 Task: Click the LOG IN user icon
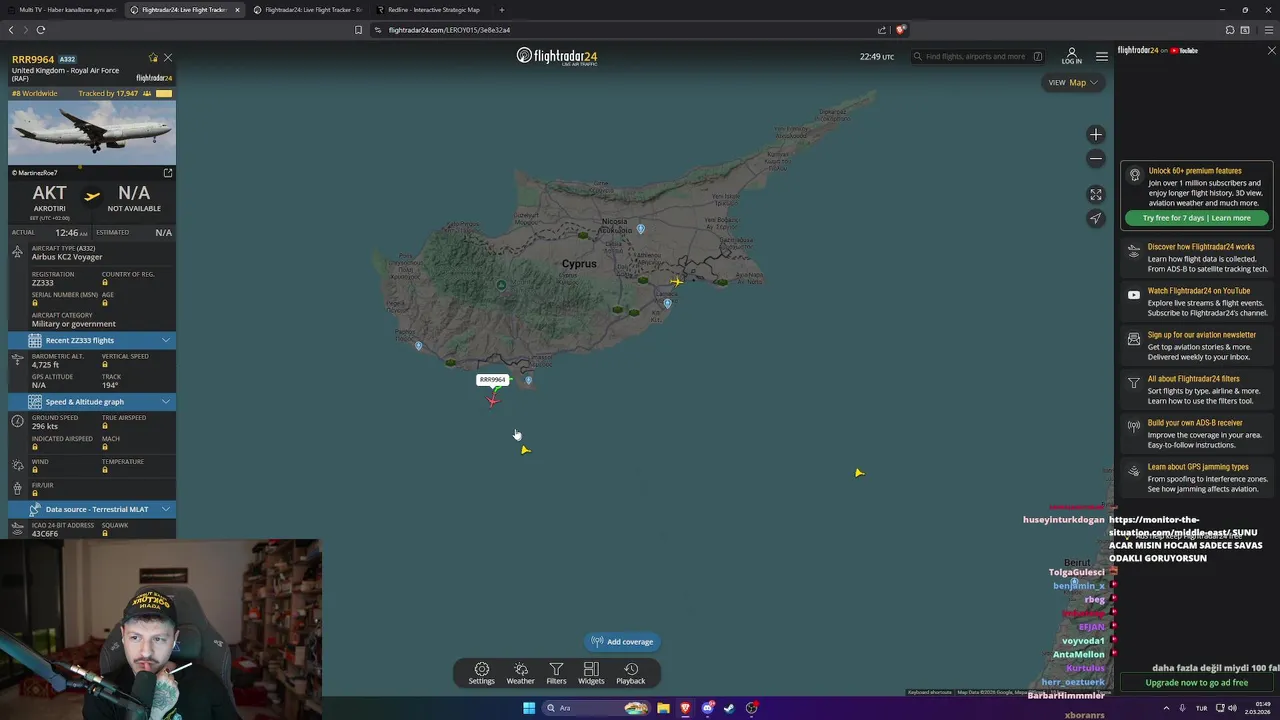pyautogui.click(x=1071, y=56)
